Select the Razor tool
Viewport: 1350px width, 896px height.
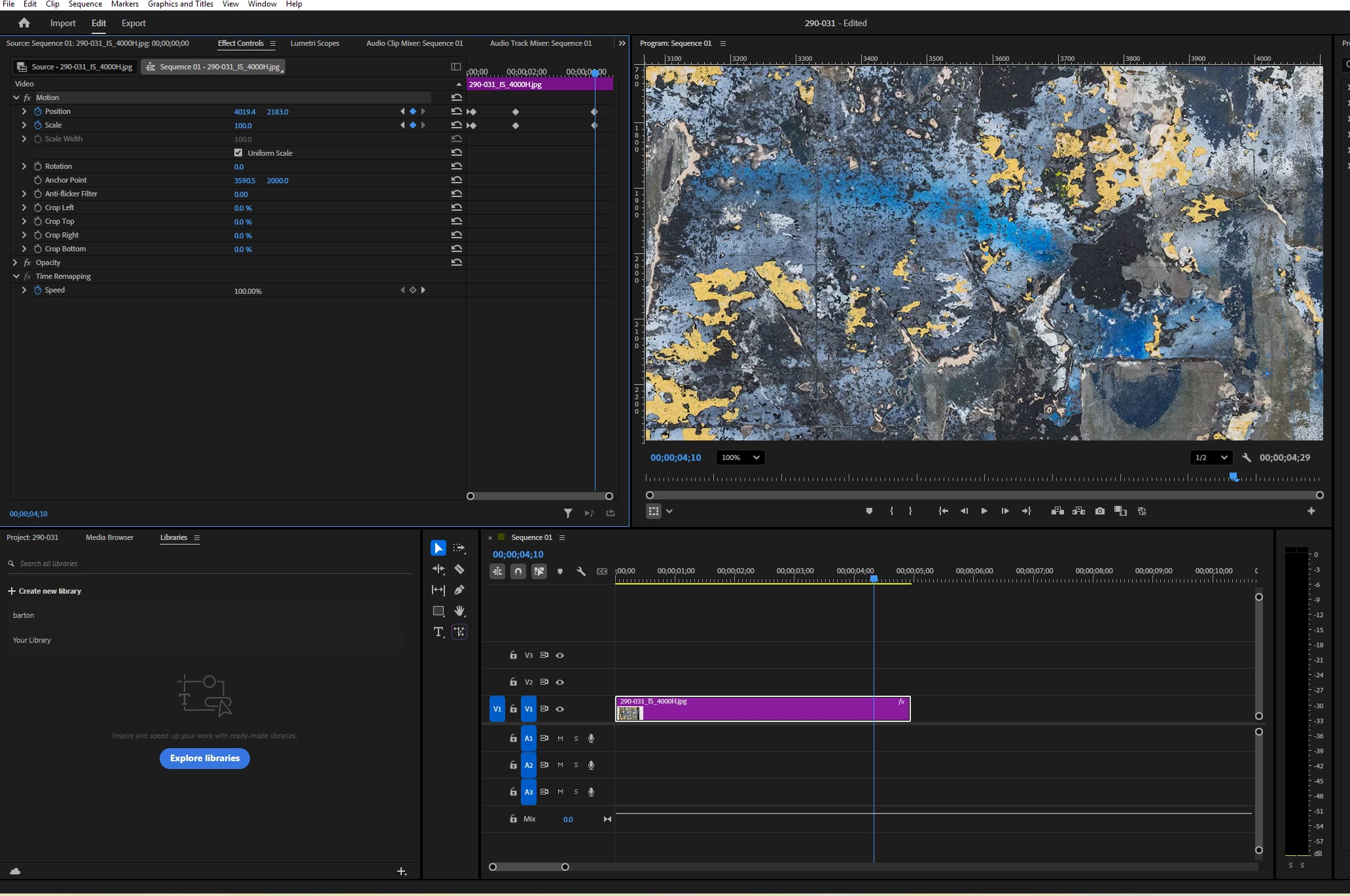459,569
